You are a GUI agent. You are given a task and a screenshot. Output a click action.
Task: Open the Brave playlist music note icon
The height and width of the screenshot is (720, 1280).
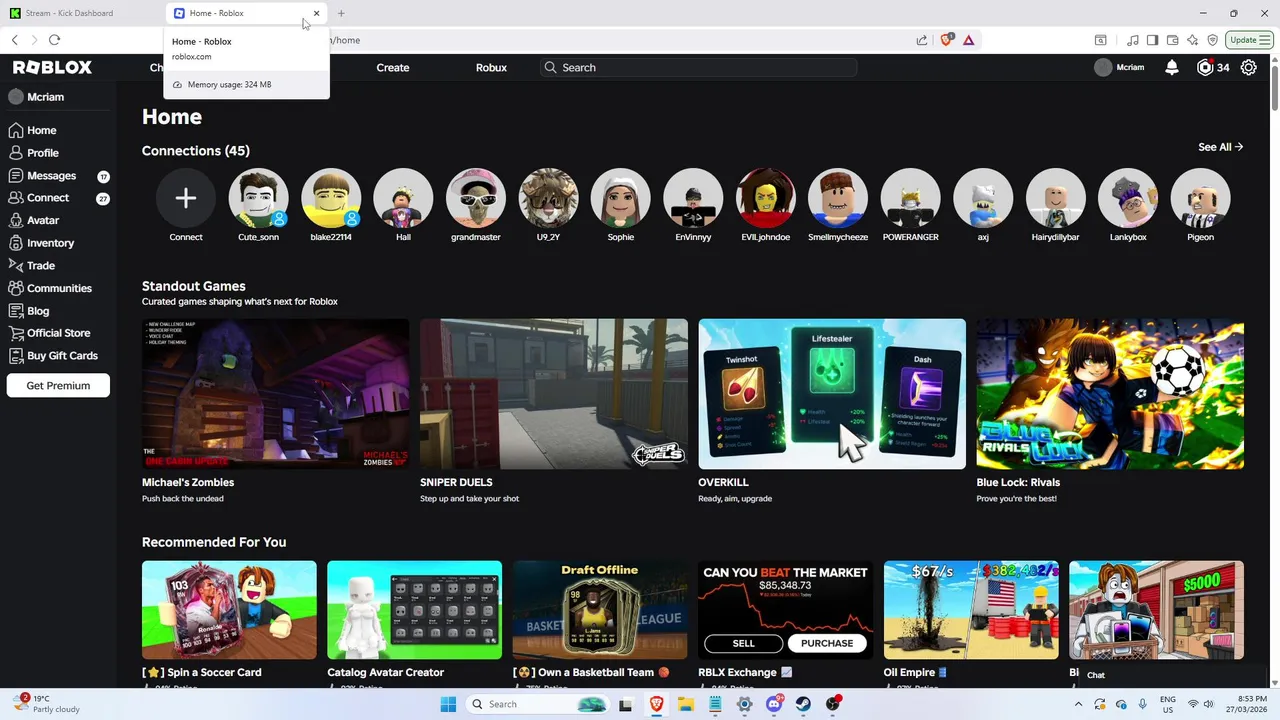(1132, 40)
